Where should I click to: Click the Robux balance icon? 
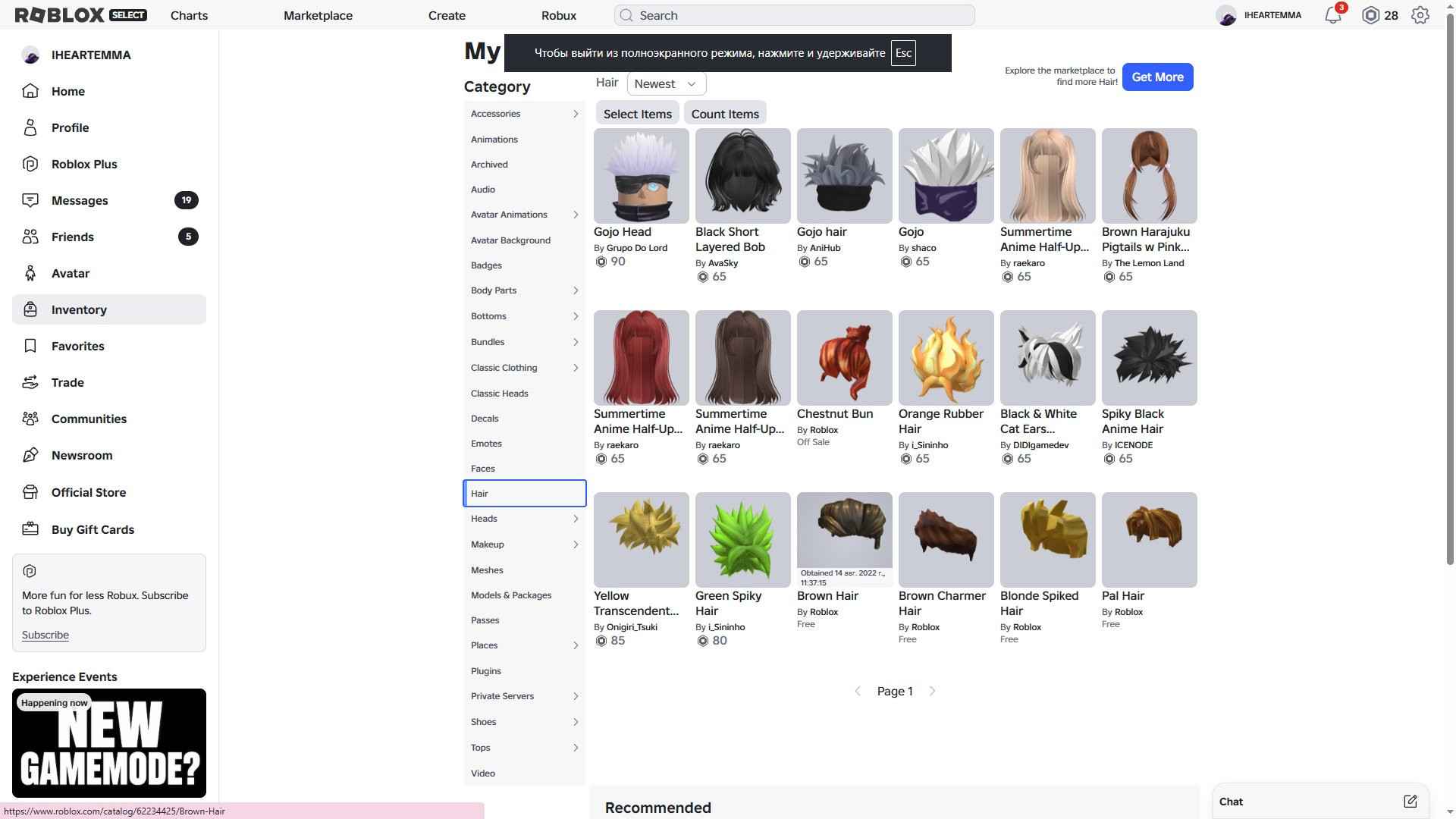coord(1370,15)
